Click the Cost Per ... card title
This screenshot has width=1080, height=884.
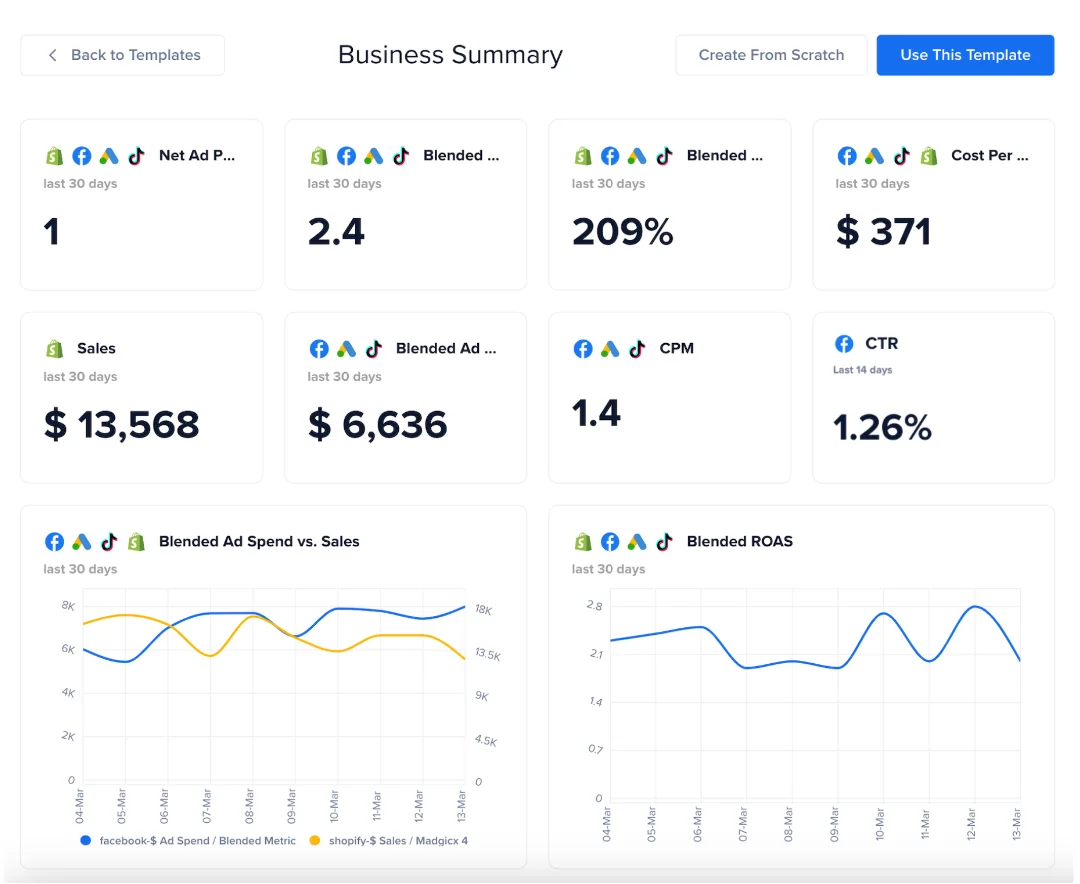coord(990,156)
